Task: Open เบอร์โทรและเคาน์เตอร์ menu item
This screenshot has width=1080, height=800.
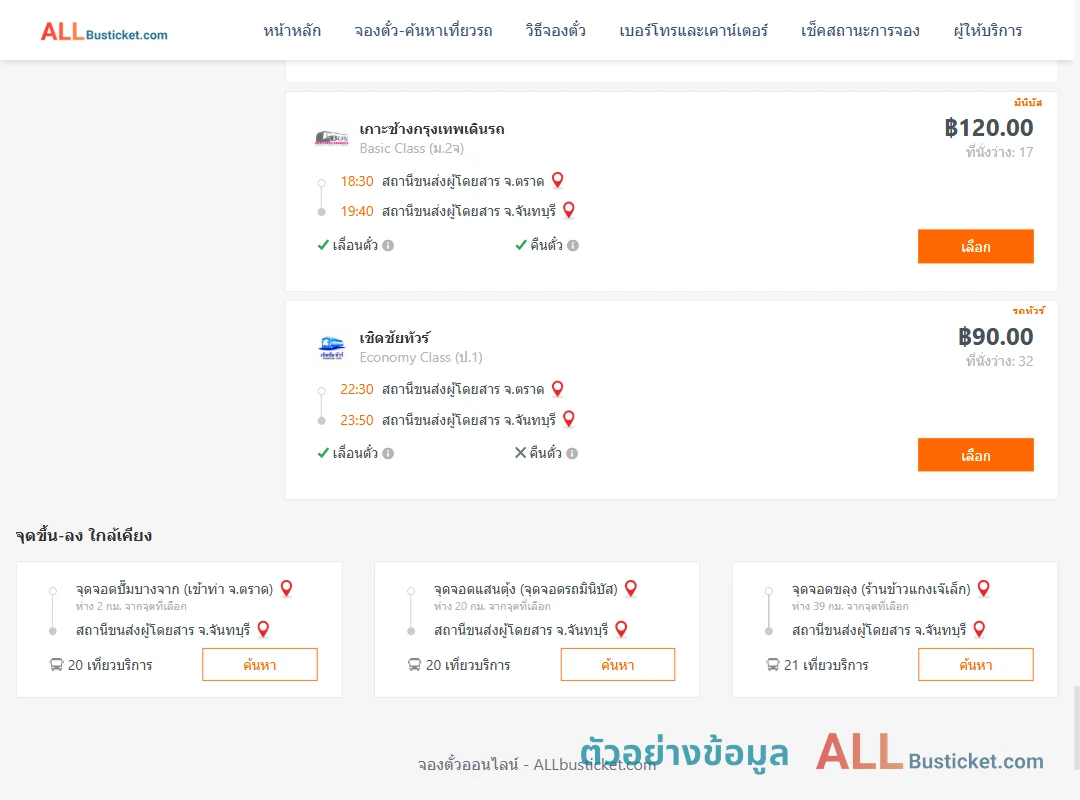Action: pos(693,31)
